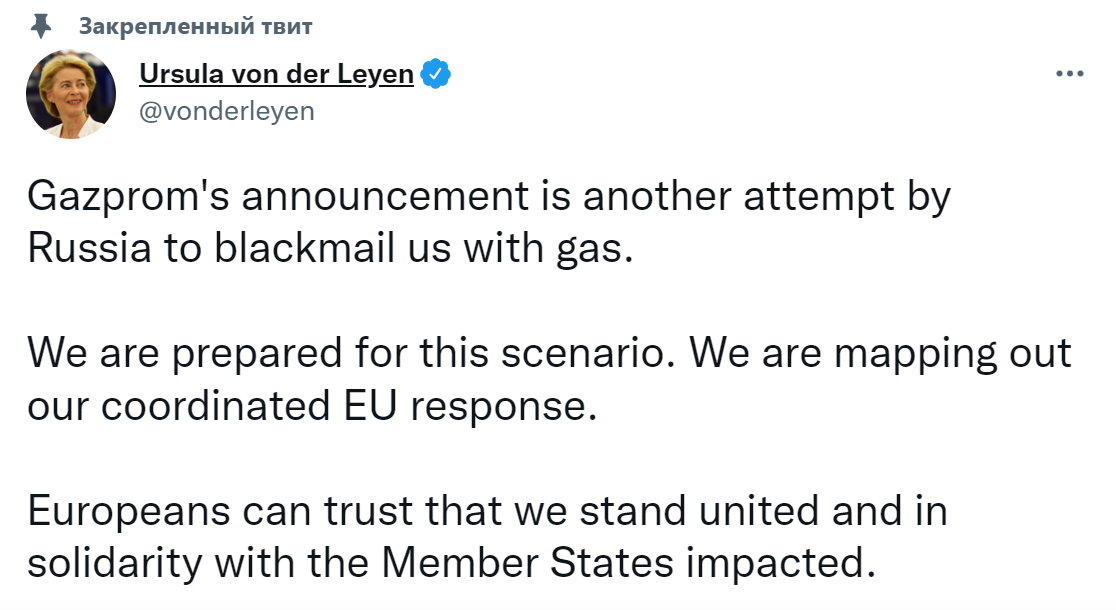
Task: Click the word 'blackmail' in the tweet
Action: point(304,249)
